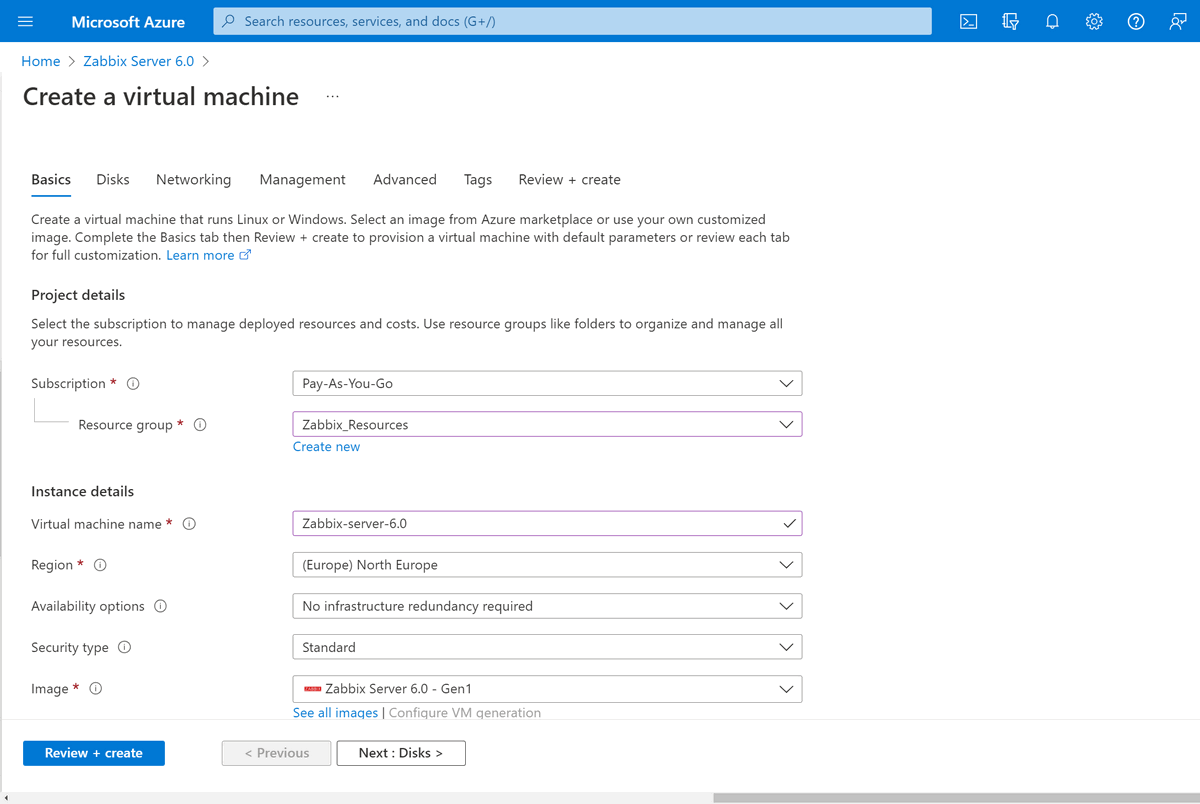This screenshot has height=804, width=1200.
Task: Open the notifications bell
Action: coord(1052,21)
